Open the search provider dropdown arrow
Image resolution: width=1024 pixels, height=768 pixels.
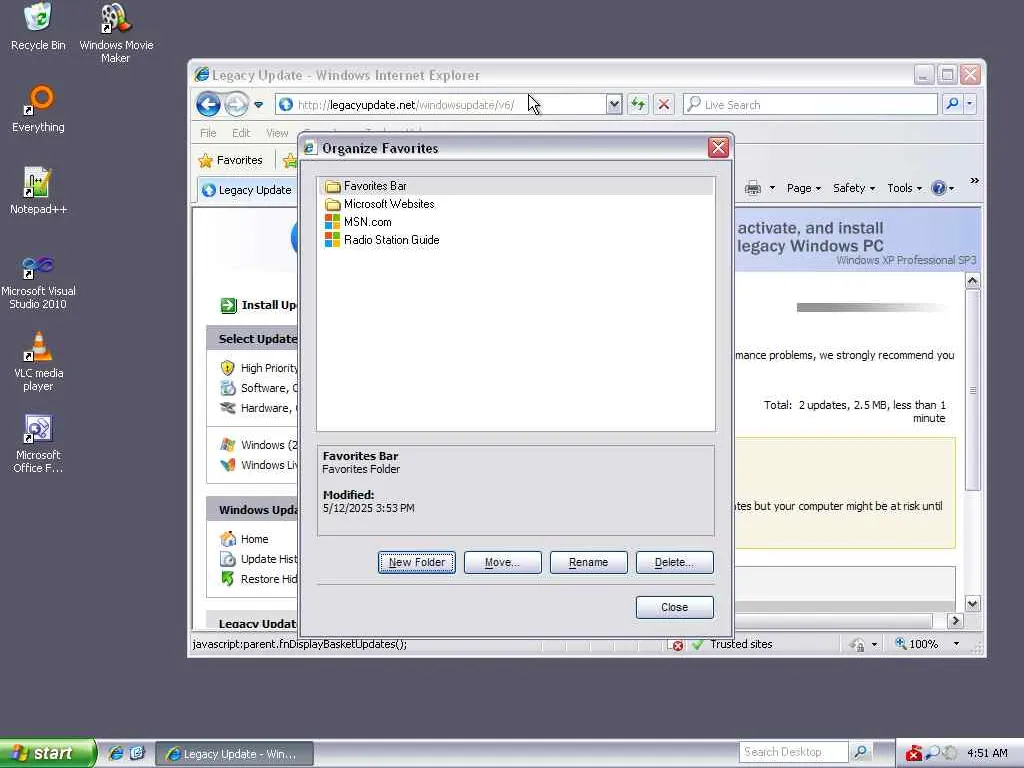pos(970,104)
